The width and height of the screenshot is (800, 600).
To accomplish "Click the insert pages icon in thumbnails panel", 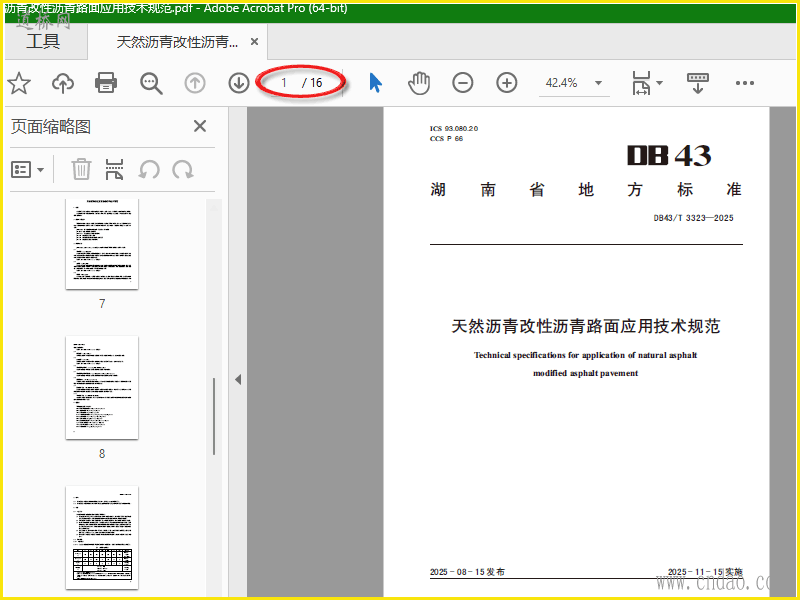I will point(114,169).
